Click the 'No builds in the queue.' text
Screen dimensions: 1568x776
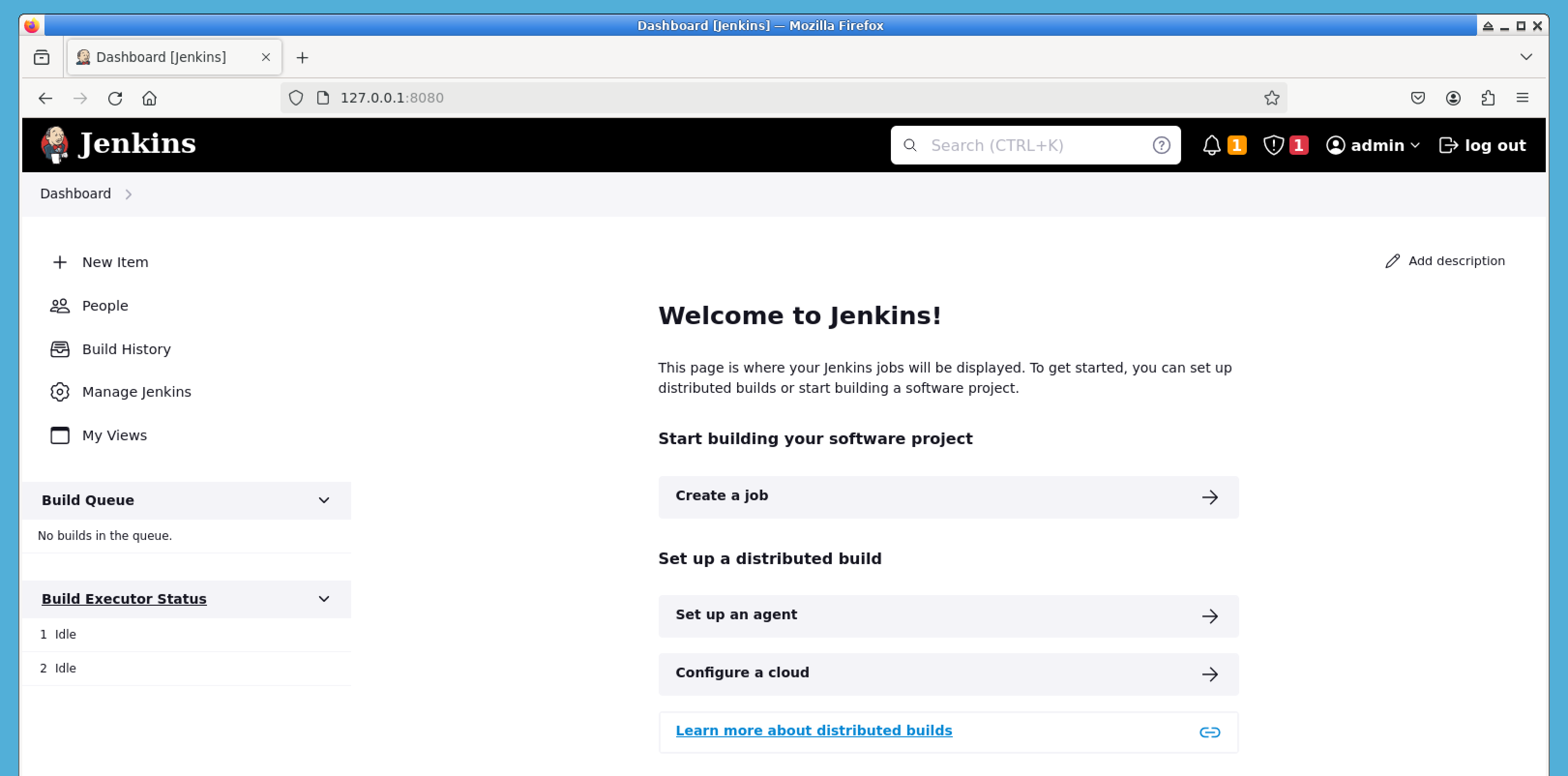click(x=104, y=536)
